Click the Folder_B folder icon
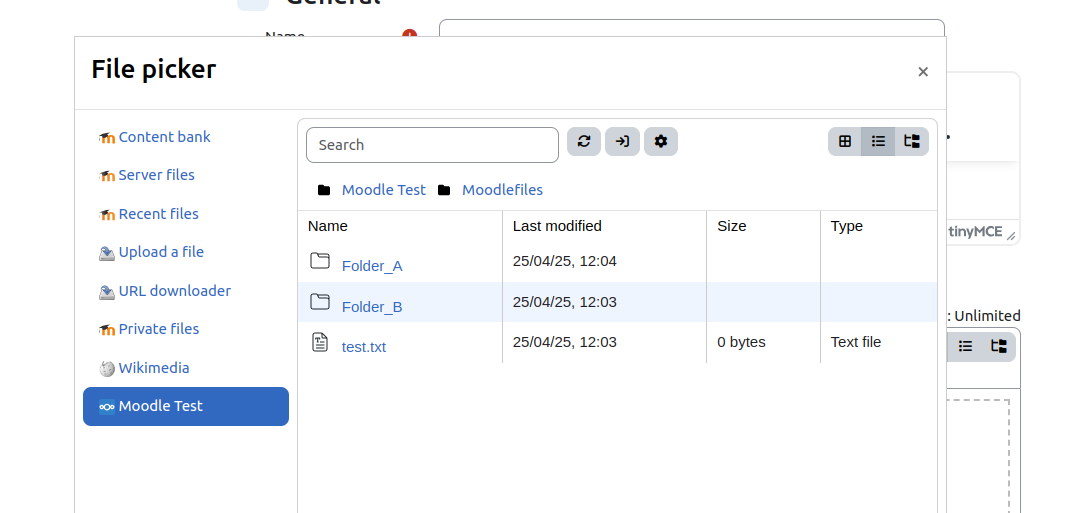Viewport: 1074px width, 513px height. click(x=320, y=301)
